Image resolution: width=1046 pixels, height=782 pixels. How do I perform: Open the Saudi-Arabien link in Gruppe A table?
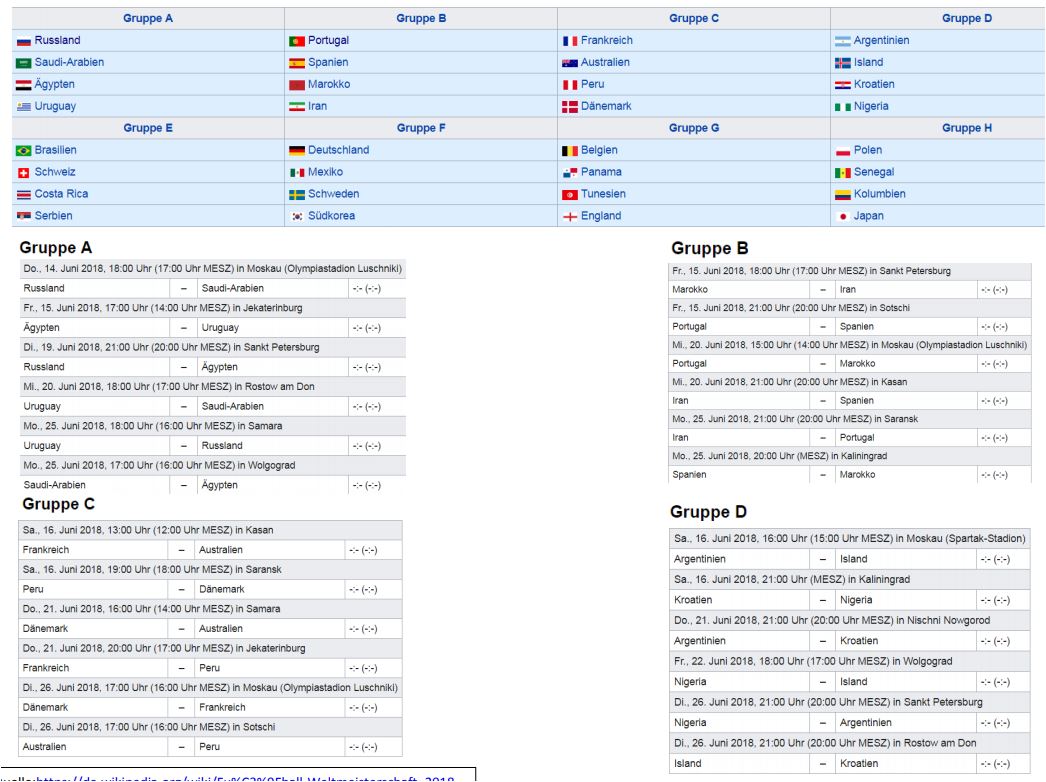(x=69, y=62)
